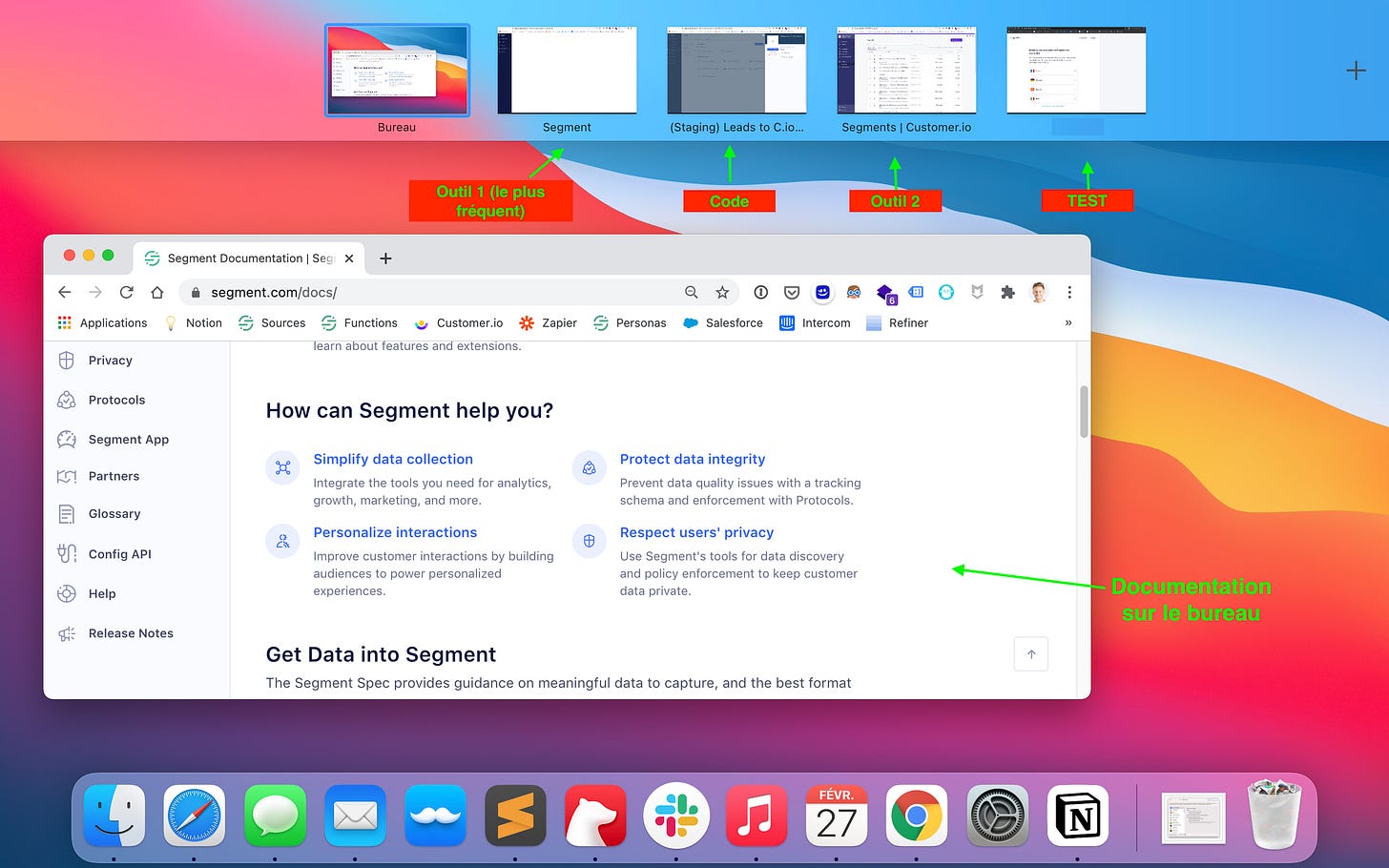Open Sublime Text from the Dock
Screen dimensions: 1389x868
[515, 816]
